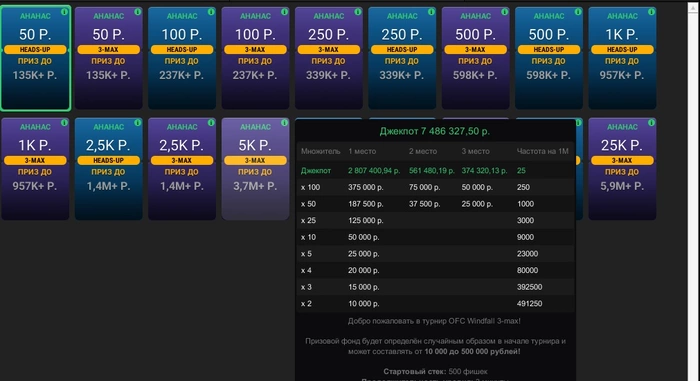
Task: Select the 1K P. Heads-Up tournament card
Action: (622, 58)
